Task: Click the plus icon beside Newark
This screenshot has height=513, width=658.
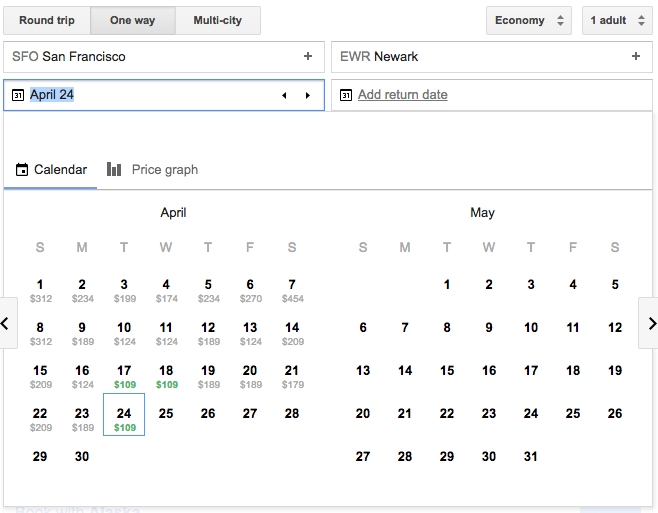Action: tap(636, 57)
